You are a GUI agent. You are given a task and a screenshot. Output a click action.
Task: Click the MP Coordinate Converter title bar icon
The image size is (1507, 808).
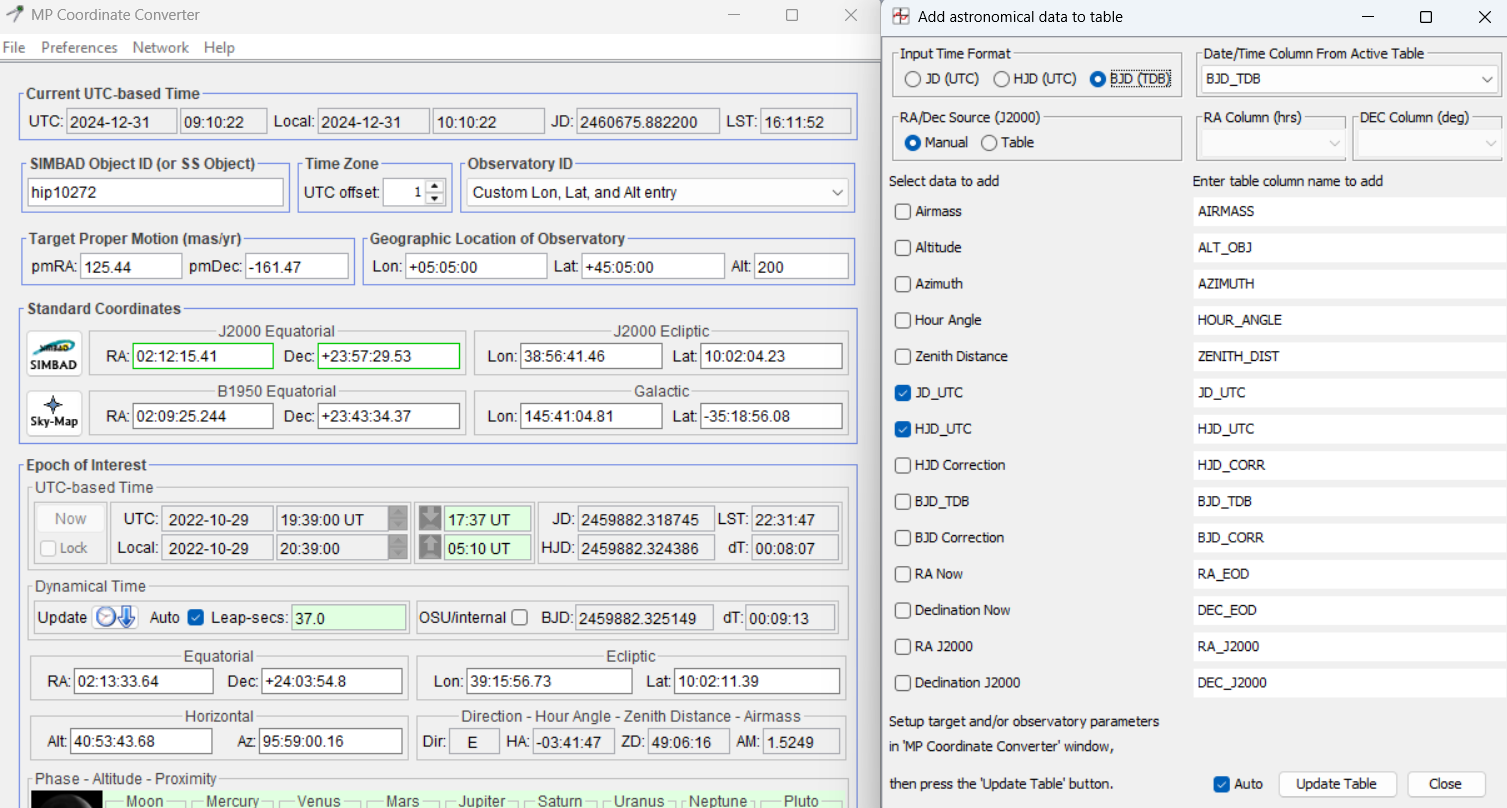tap(15, 15)
